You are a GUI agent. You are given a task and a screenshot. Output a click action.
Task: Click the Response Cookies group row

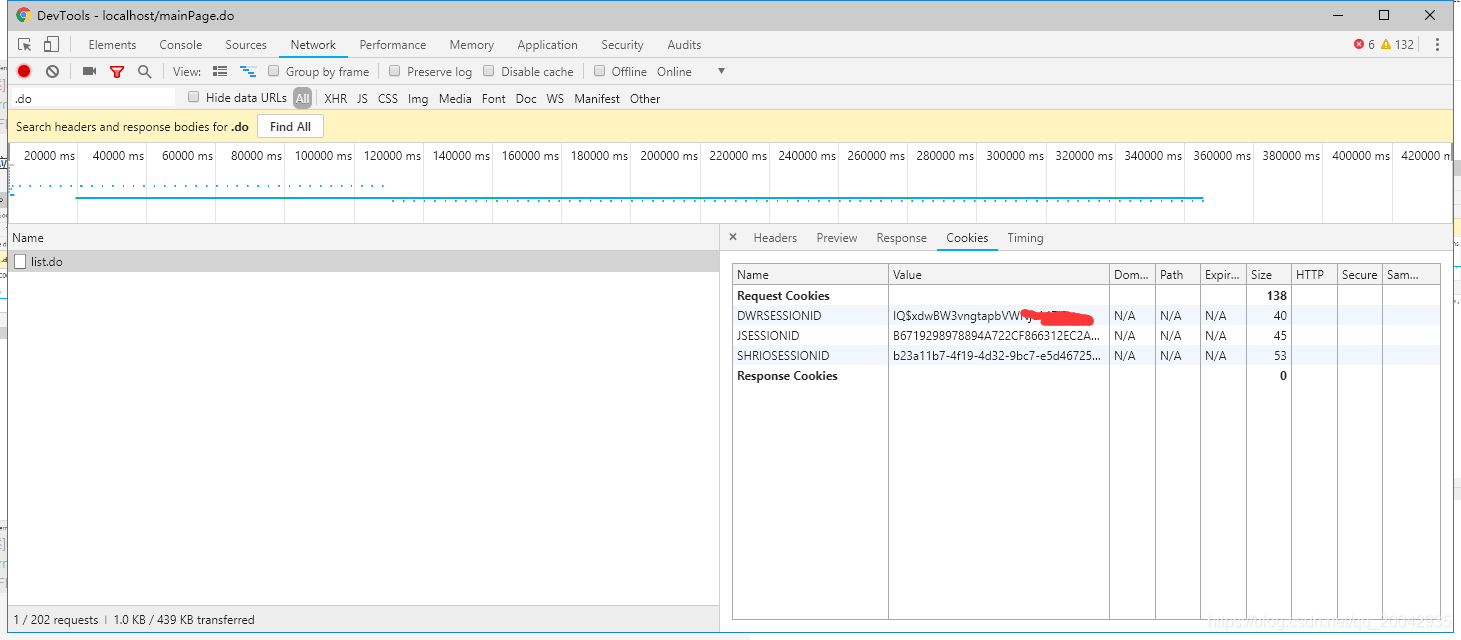1086,376
